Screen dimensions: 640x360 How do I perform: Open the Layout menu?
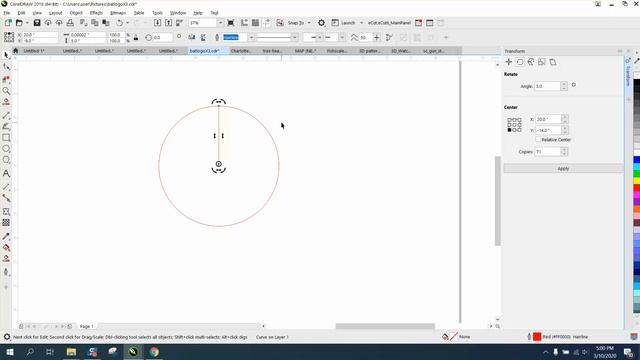(x=56, y=13)
